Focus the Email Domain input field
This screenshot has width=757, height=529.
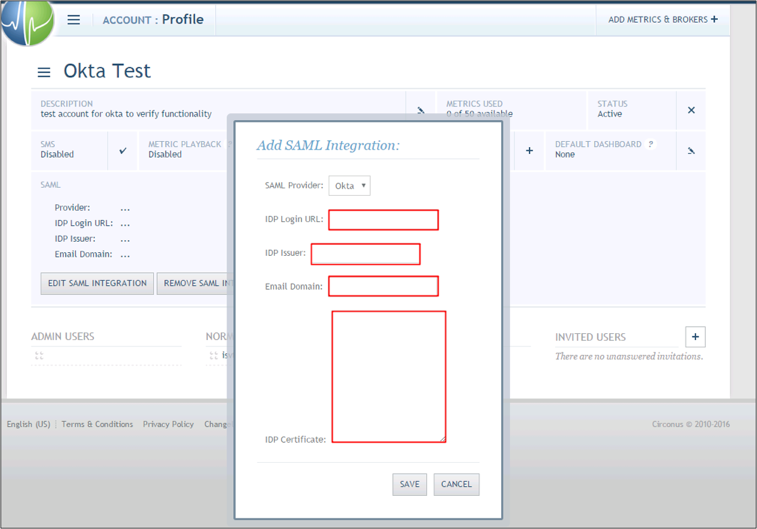click(383, 287)
